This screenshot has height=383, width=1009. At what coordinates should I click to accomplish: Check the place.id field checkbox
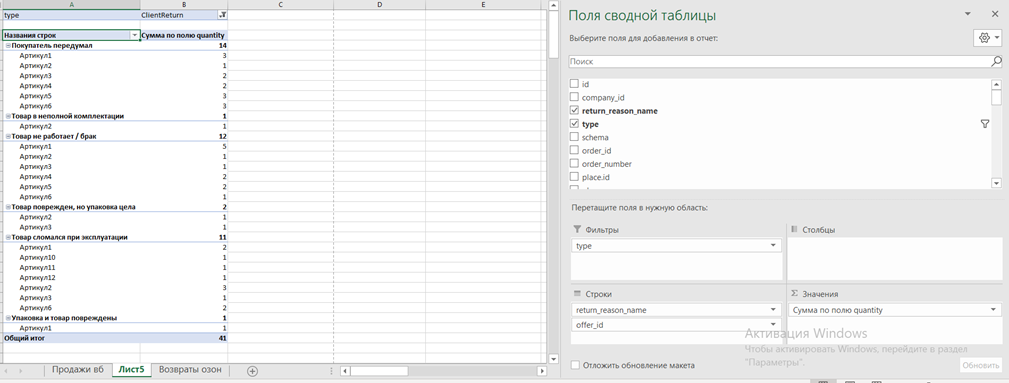(x=575, y=177)
